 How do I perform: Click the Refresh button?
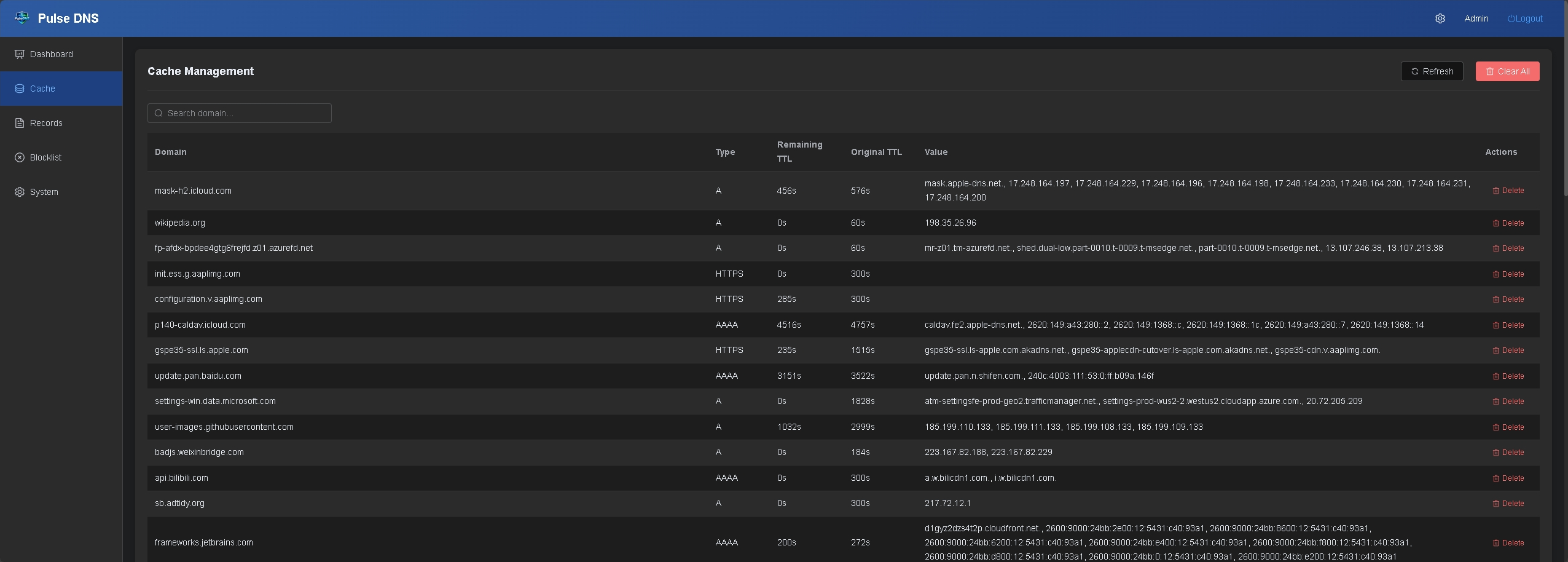point(1432,71)
